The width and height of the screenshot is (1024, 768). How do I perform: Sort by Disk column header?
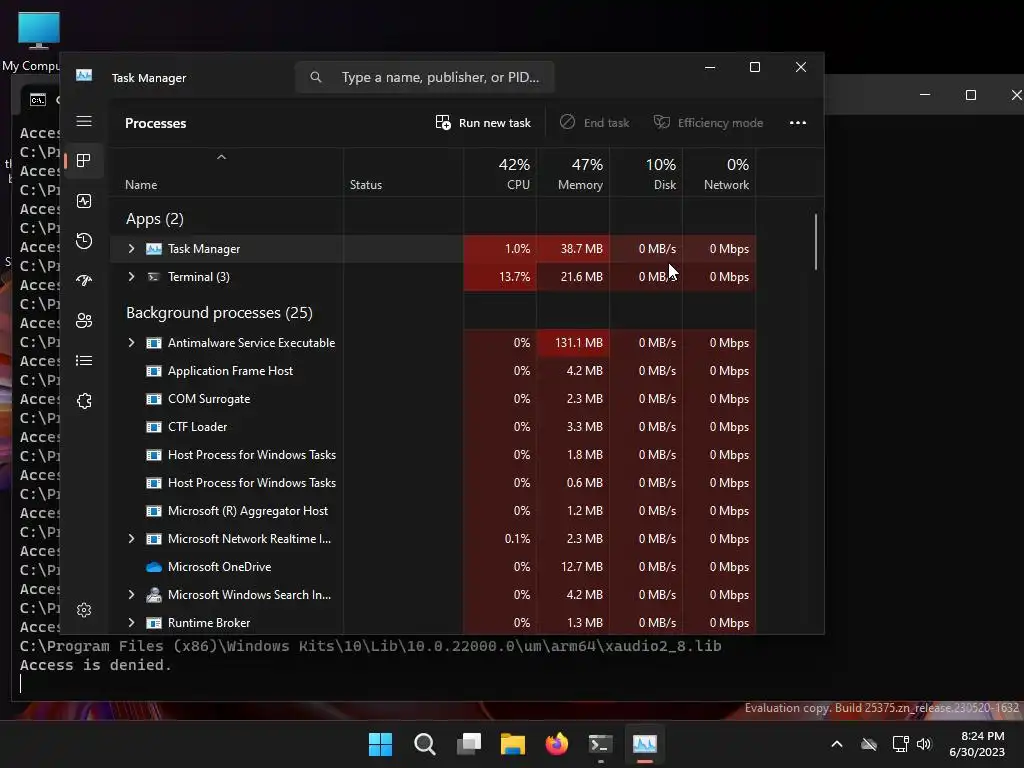point(647,174)
